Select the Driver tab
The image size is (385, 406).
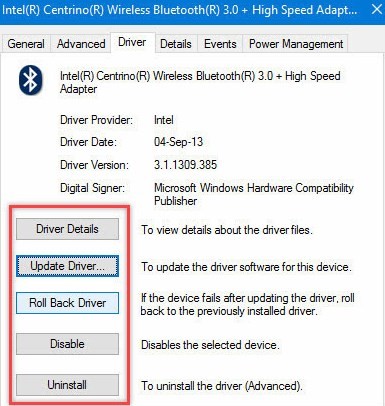[x=132, y=42]
